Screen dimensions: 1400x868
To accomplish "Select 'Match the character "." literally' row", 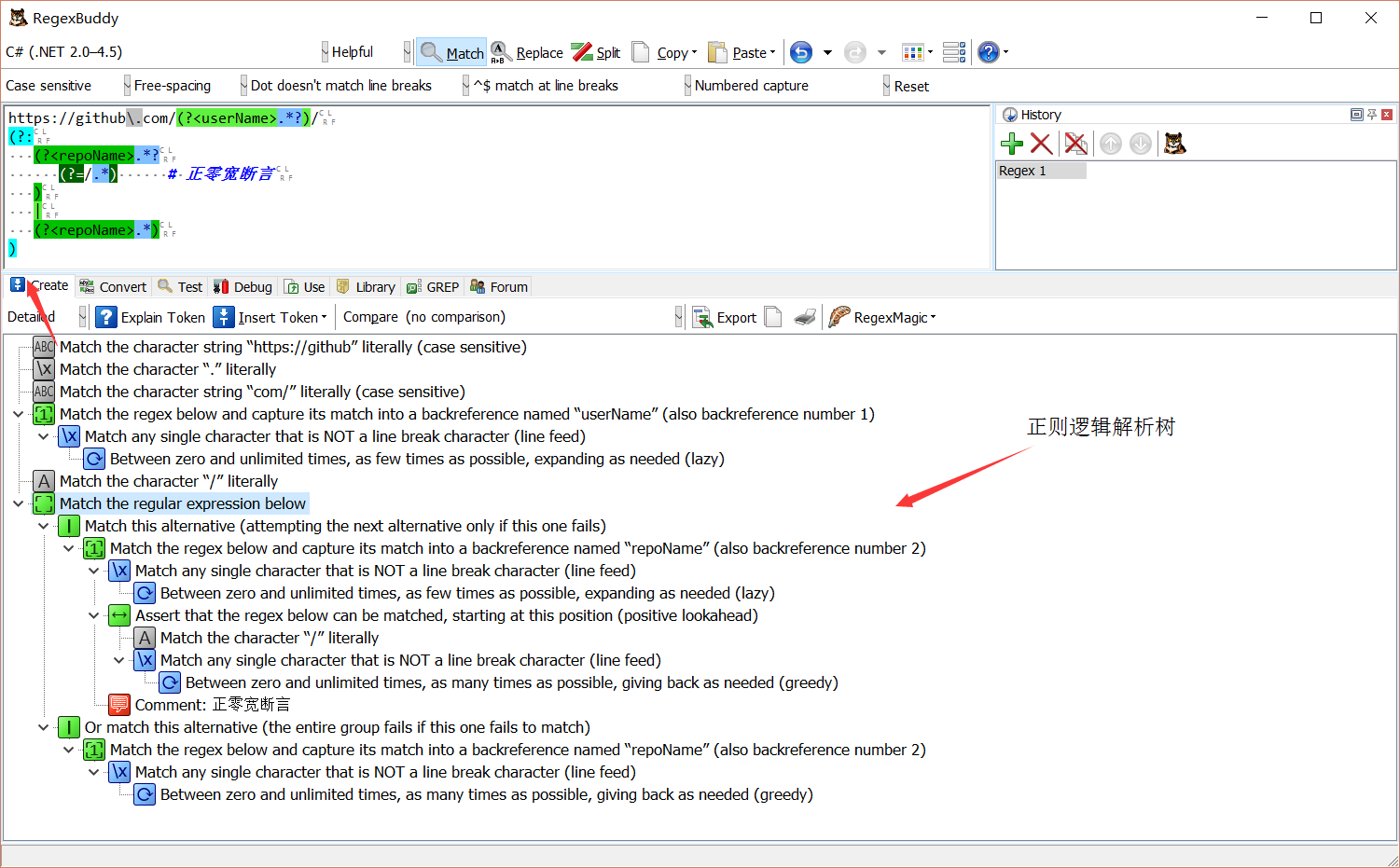I will point(168,369).
